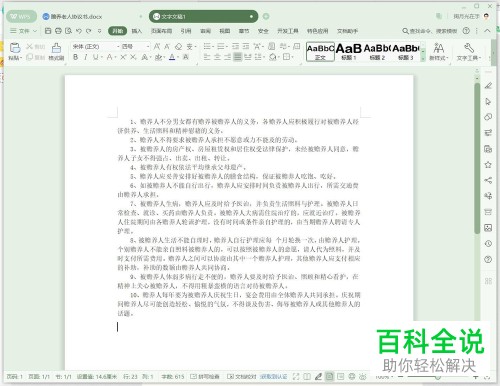Click the picture icon in right sidebar
This screenshot has height=386, width=500.
coord(488,228)
